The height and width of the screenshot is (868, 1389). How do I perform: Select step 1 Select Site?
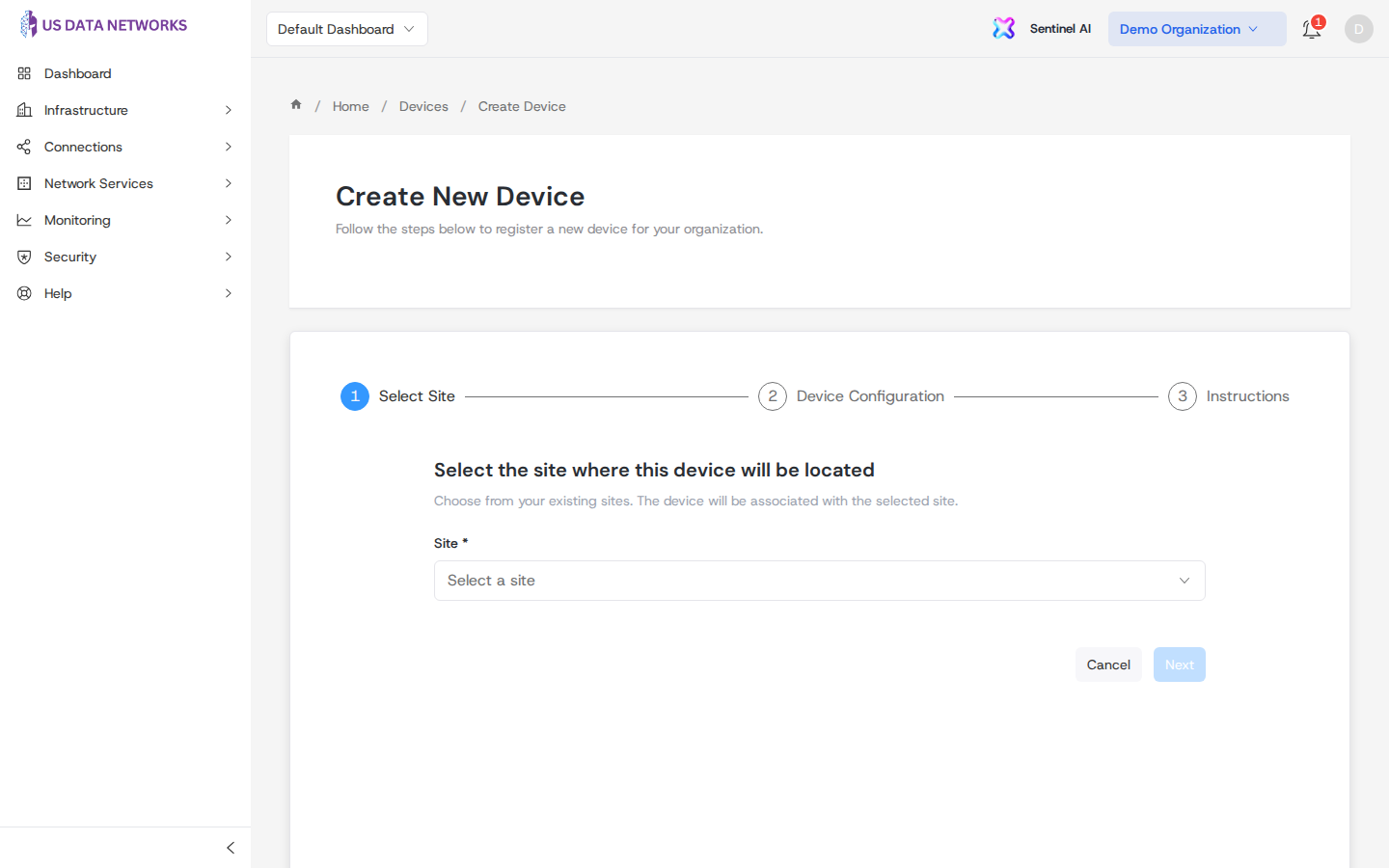pos(397,396)
